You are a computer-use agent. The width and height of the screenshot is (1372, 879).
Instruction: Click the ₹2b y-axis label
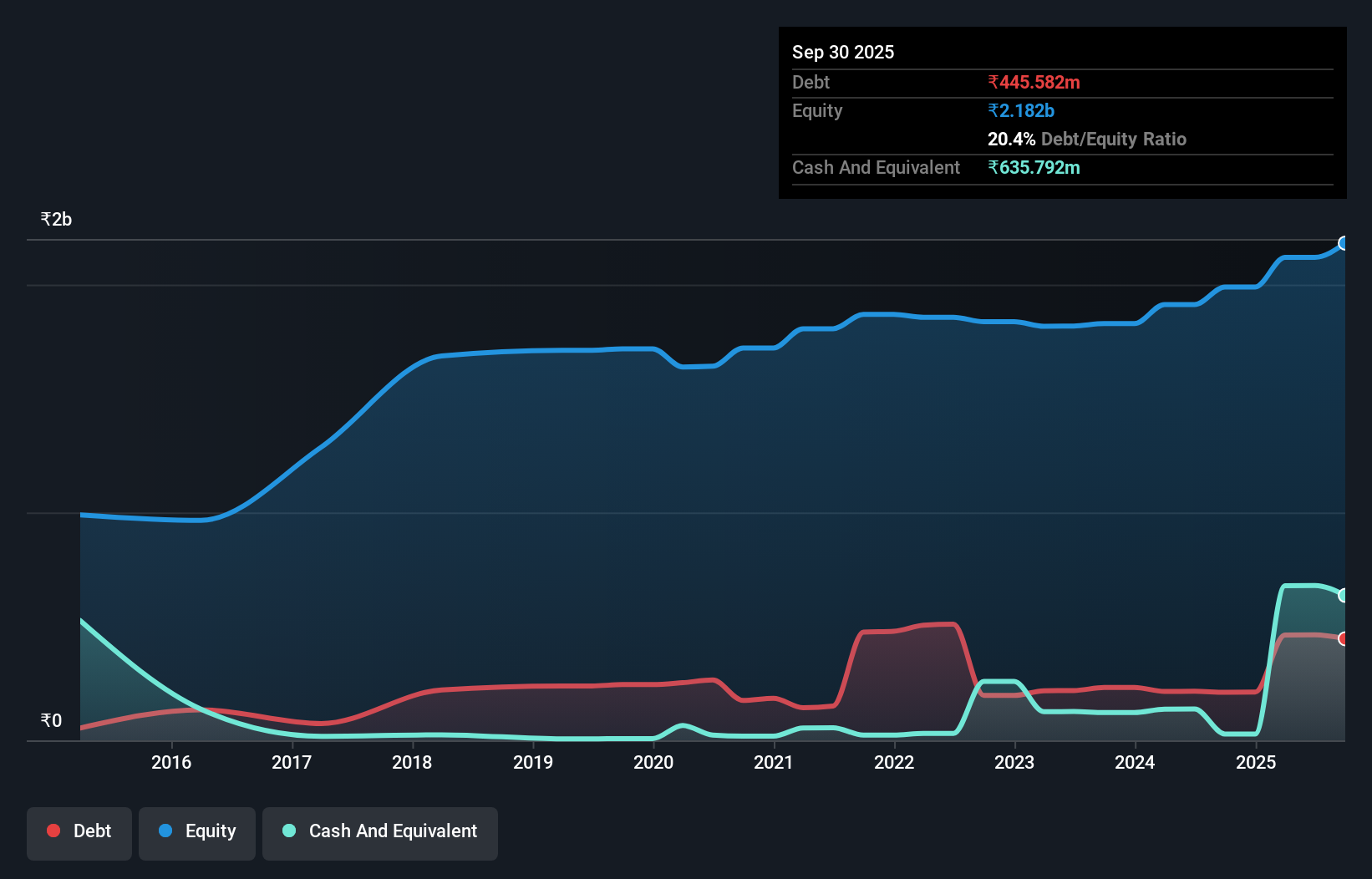coord(56,220)
